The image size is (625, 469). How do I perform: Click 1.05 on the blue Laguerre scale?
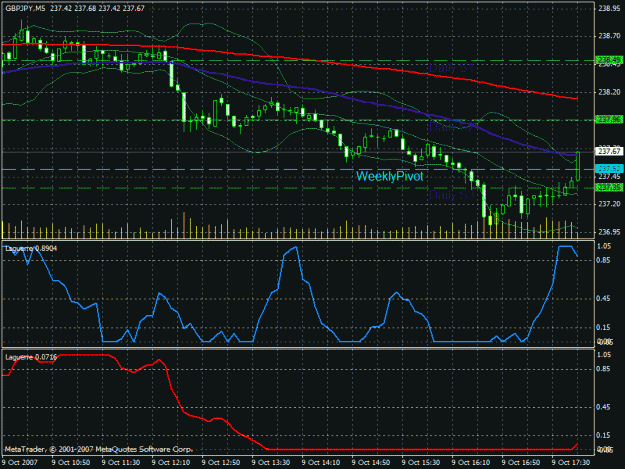coord(604,246)
